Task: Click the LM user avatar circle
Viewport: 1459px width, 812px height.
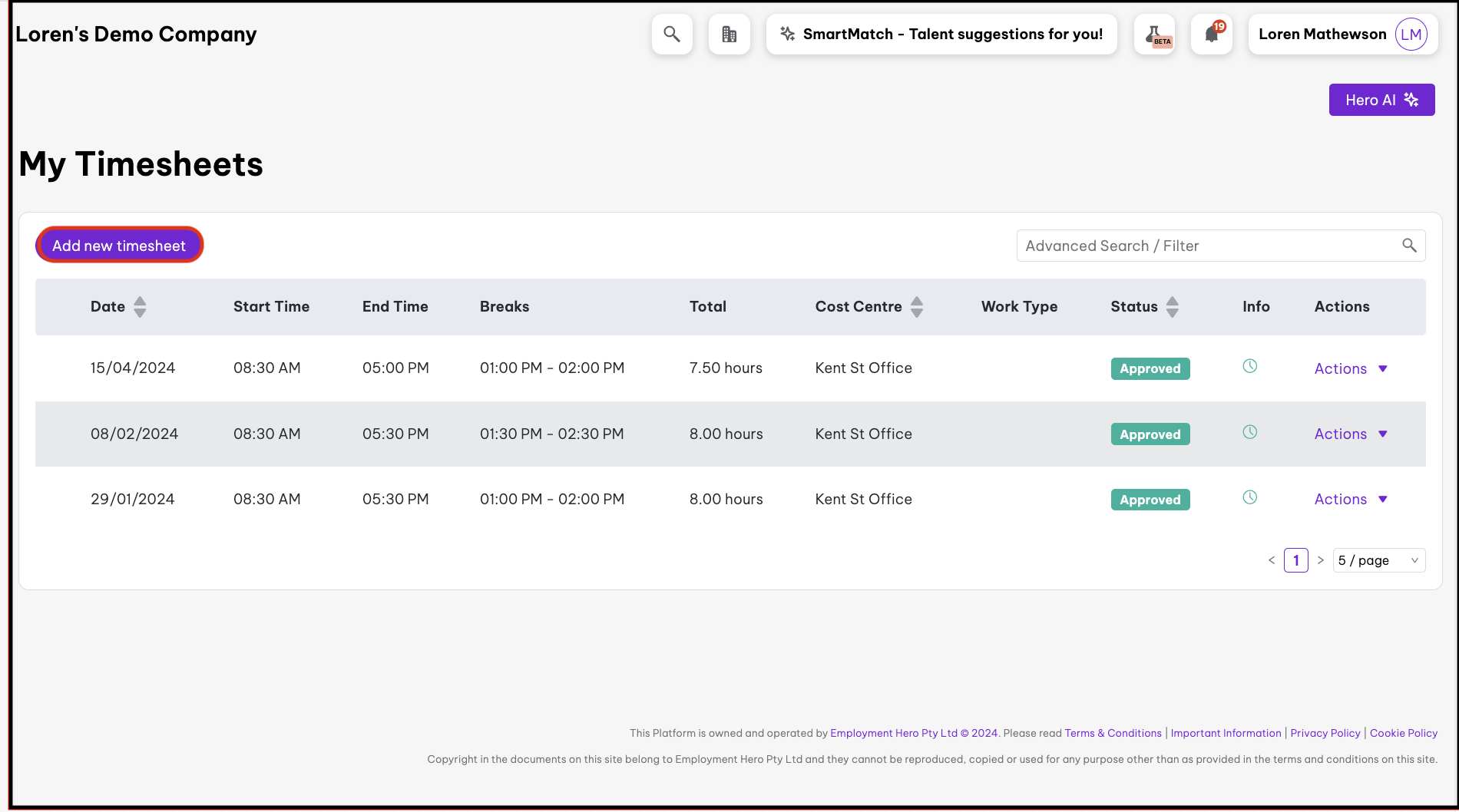Action: point(1411,35)
